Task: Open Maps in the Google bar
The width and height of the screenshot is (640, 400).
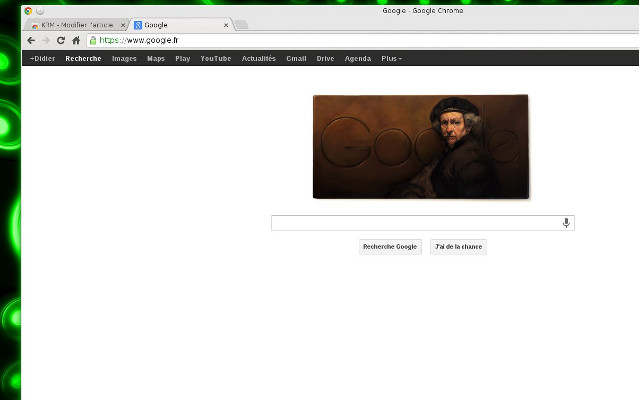Action: (156, 58)
